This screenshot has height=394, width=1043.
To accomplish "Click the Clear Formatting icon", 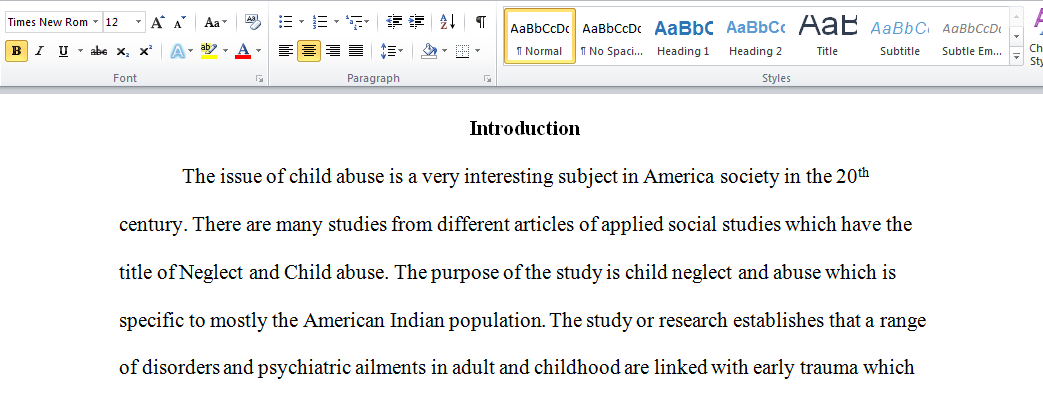I will click(253, 23).
